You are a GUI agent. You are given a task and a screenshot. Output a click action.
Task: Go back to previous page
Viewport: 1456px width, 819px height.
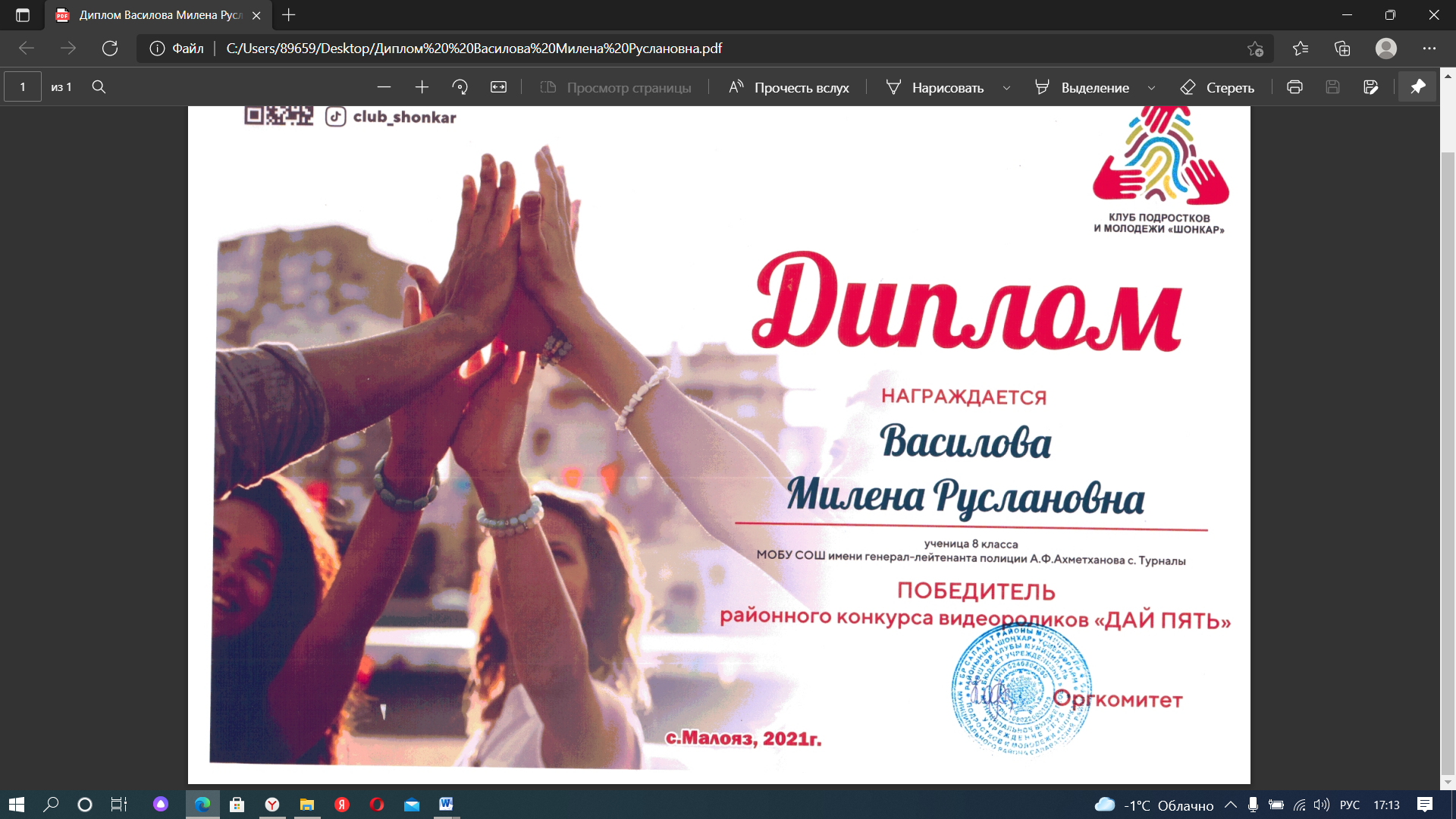click(27, 49)
